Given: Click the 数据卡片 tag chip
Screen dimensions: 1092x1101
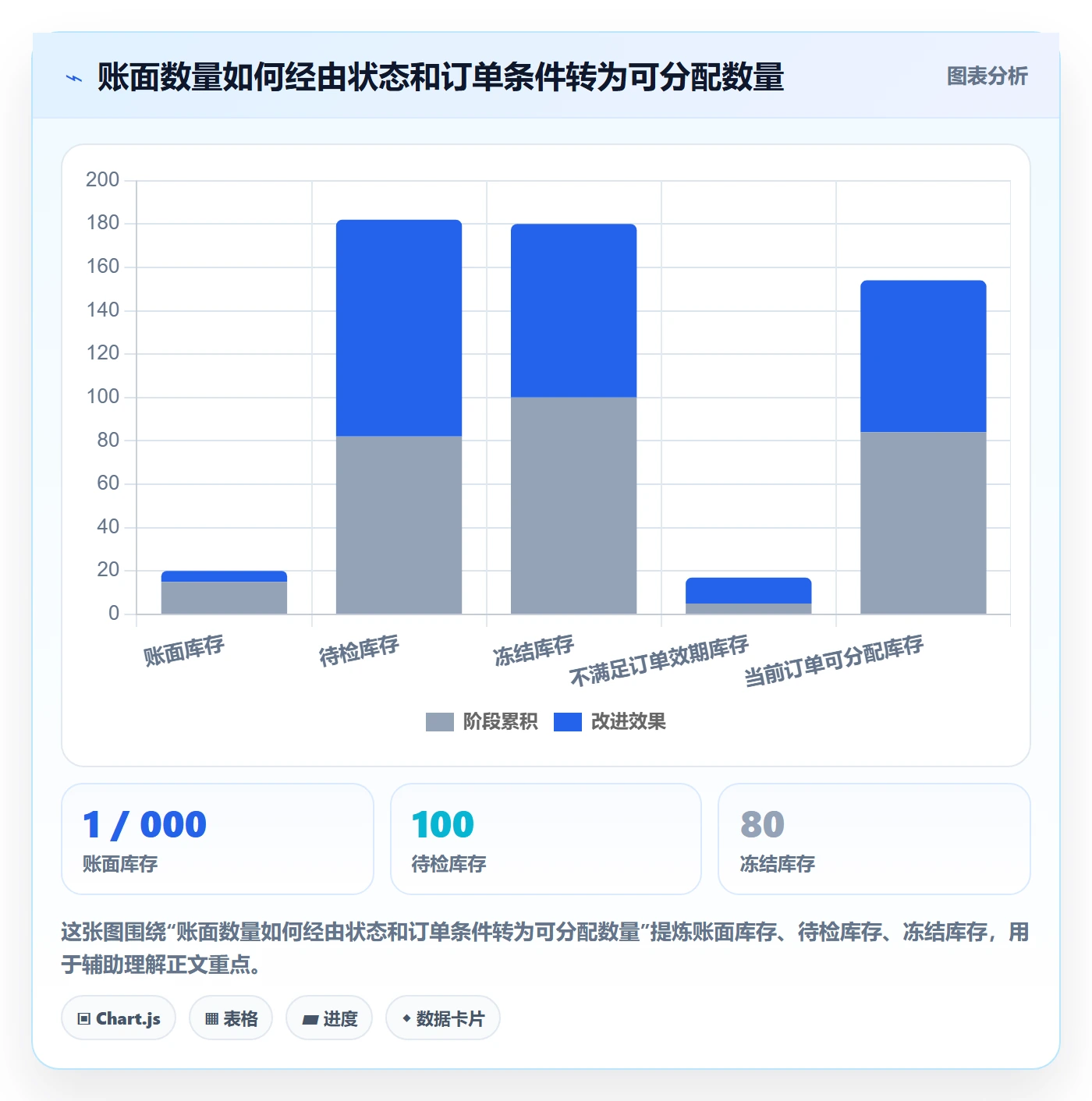Looking at the screenshot, I should (443, 1018).
